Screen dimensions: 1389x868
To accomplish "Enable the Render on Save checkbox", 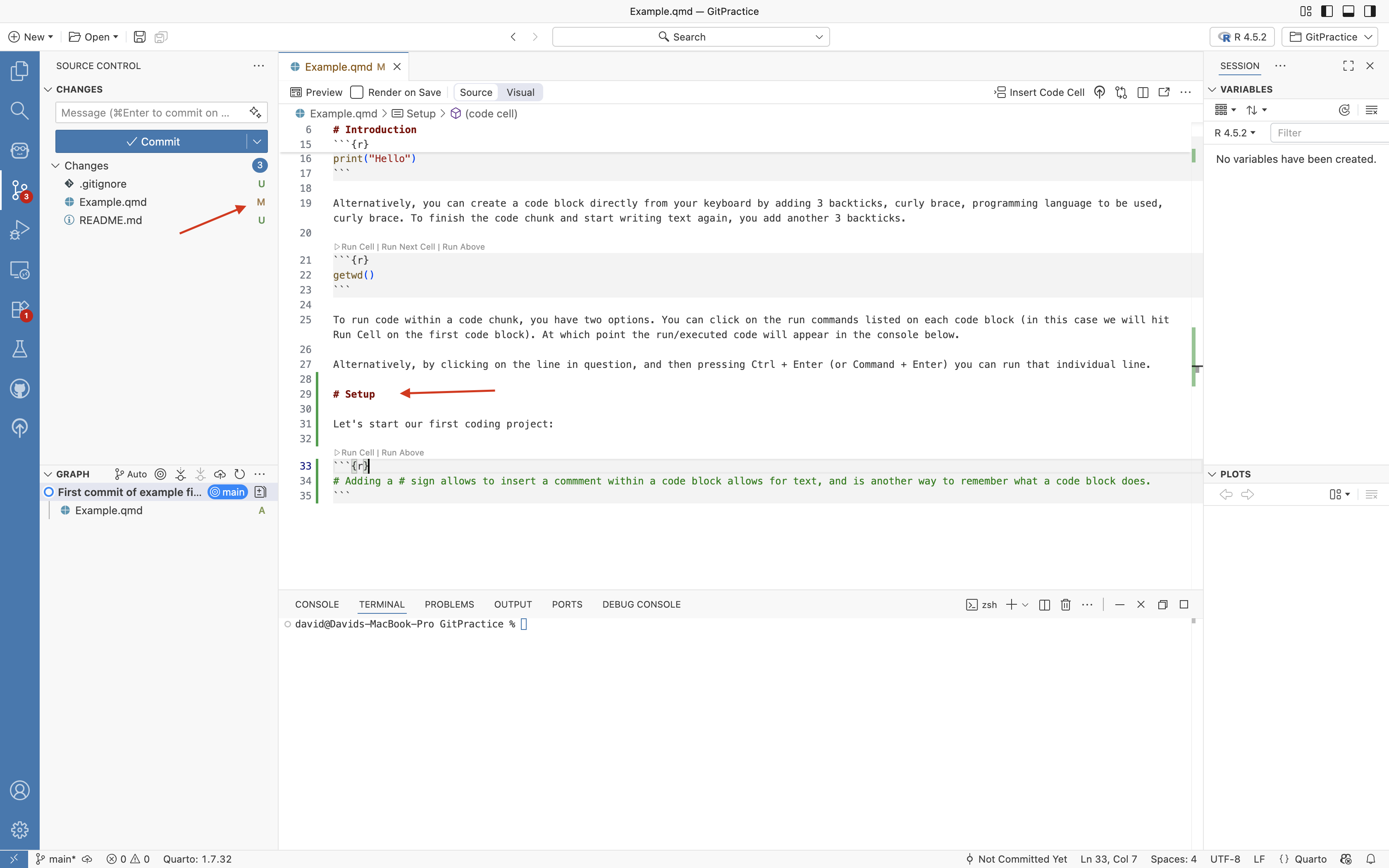I will 357,93.
